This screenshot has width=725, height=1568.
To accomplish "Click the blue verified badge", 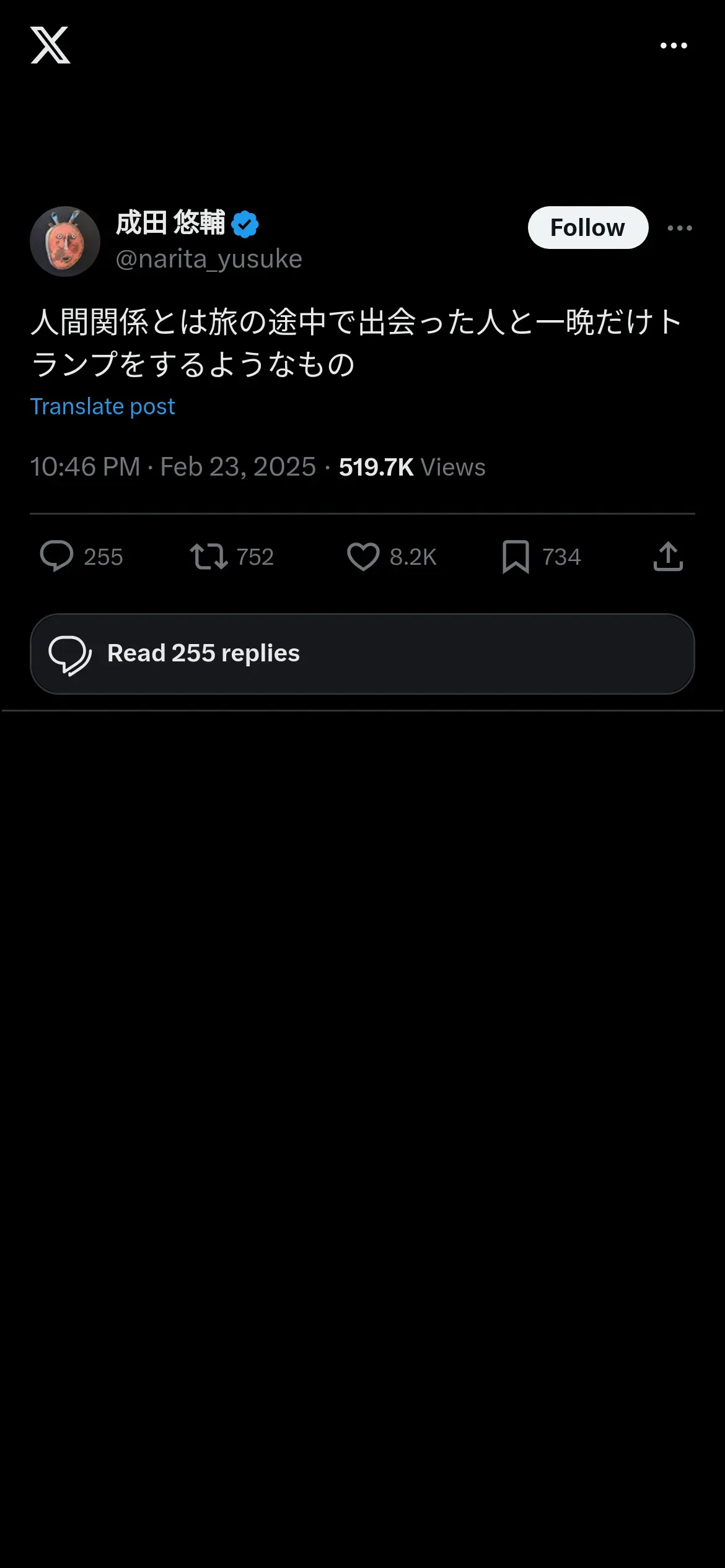I will coord(245,224).
